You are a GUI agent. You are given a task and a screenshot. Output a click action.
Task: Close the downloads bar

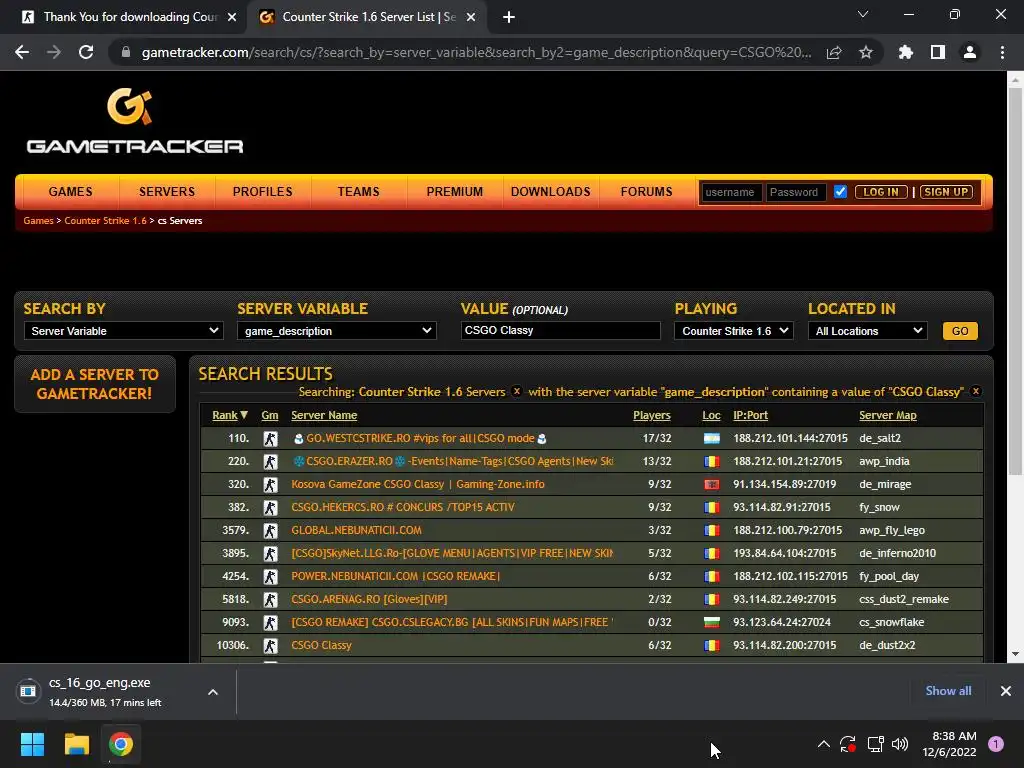point(1006,691)
